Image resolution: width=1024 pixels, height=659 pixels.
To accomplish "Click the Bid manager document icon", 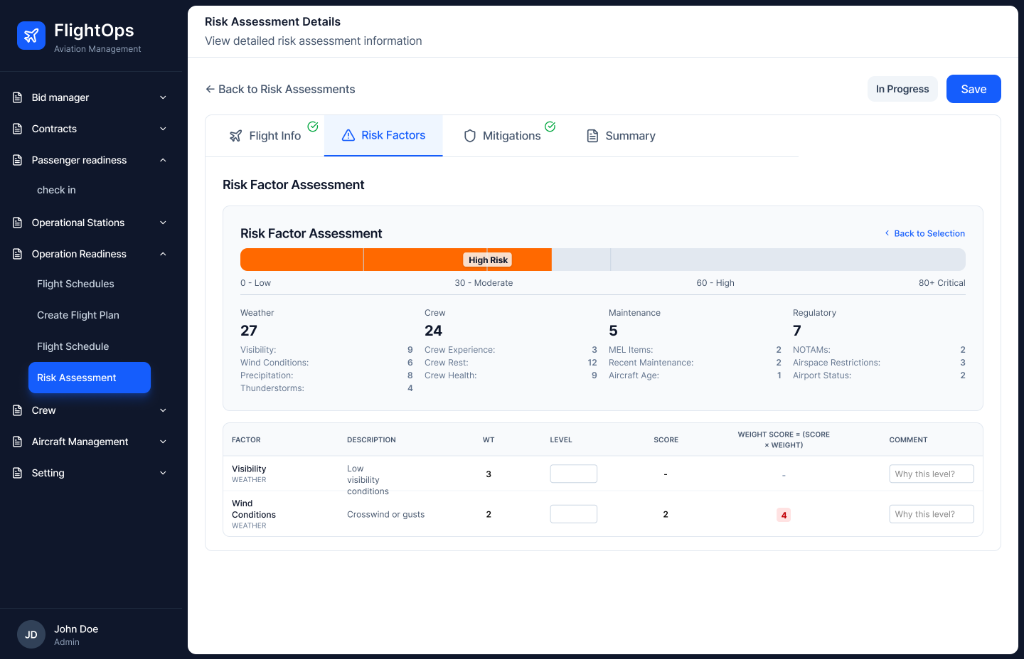I will [17, 98].
